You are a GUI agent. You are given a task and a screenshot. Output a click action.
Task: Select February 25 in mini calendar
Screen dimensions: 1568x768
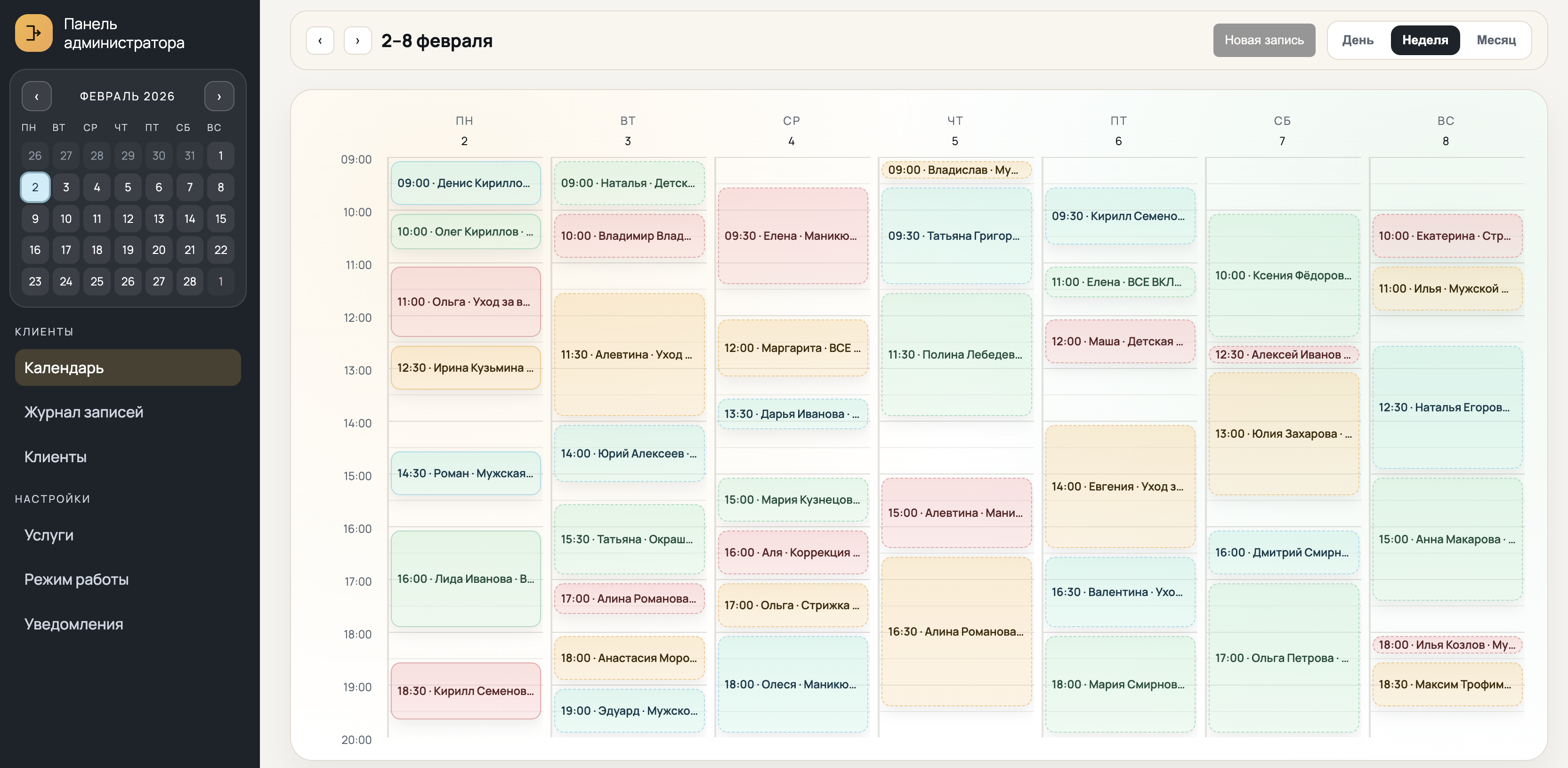(97, 281)
